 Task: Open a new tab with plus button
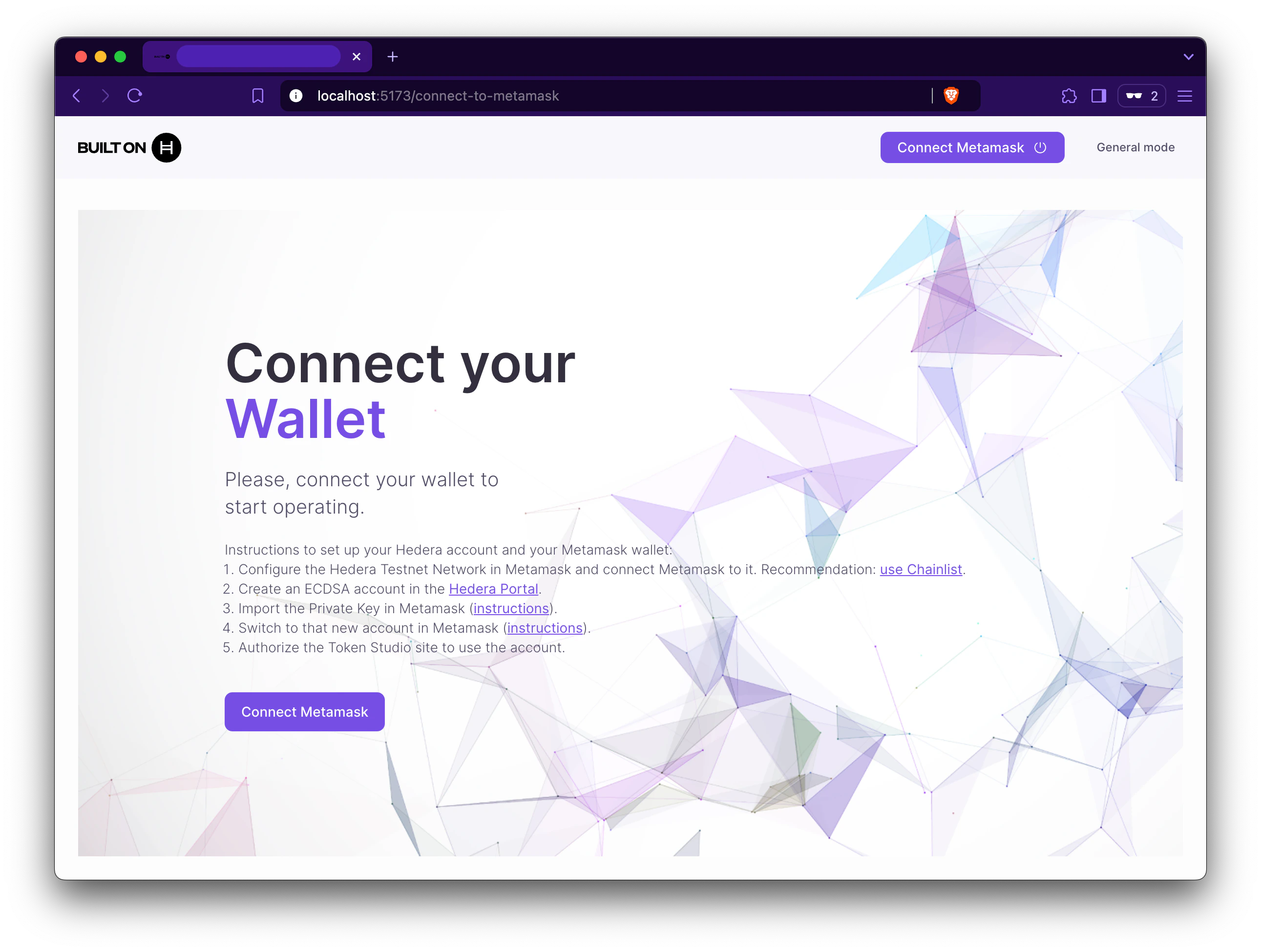tap(392, 57)
